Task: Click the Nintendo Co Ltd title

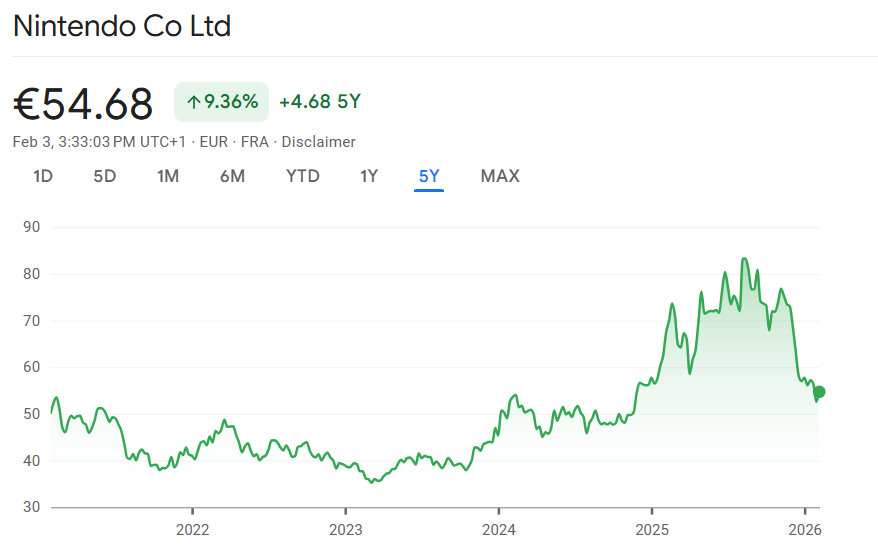Action: [122, 26]
